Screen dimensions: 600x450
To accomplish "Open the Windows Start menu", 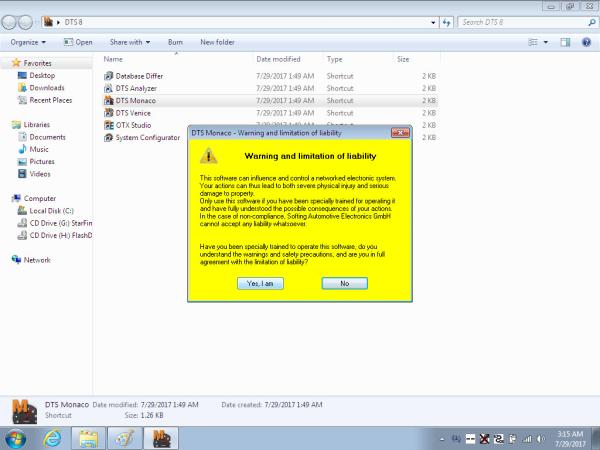I will click(x=15, y=439).
